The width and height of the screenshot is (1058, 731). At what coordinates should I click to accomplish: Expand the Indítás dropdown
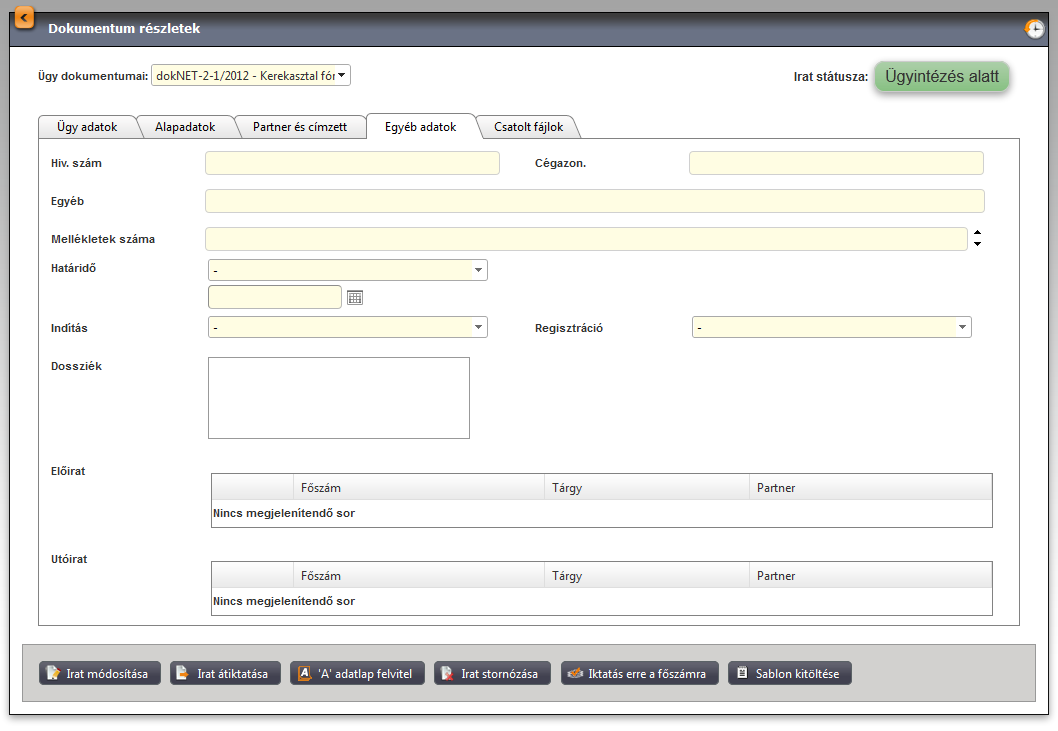(x=347, y=327)
